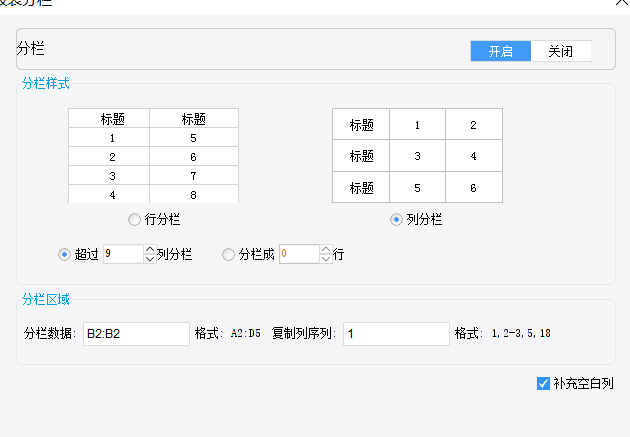Focus the 复制列序列 input field
This screenshot has height=437, width=630.
pyautogui.click(x=395, y=334)
